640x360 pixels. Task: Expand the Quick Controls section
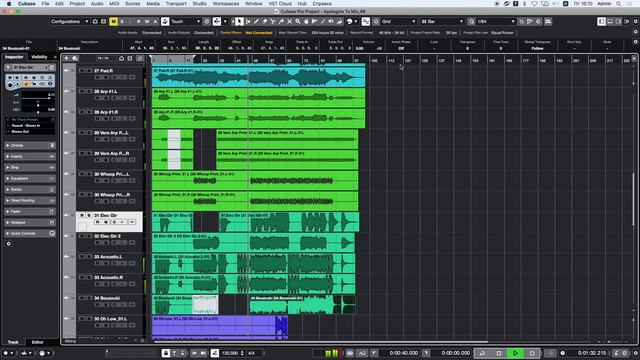[29, 233]
